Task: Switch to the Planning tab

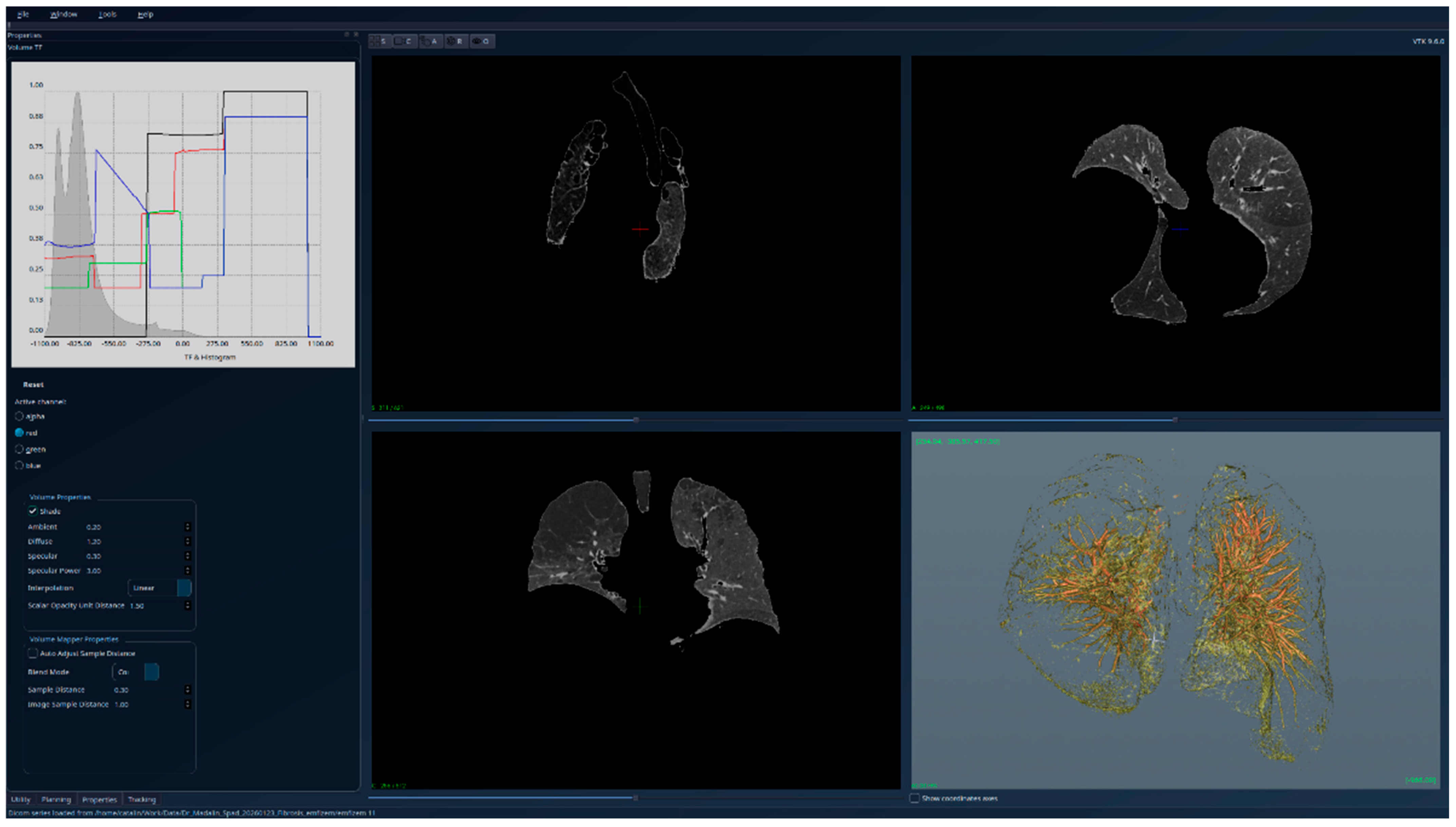Action: coord(56,800)
